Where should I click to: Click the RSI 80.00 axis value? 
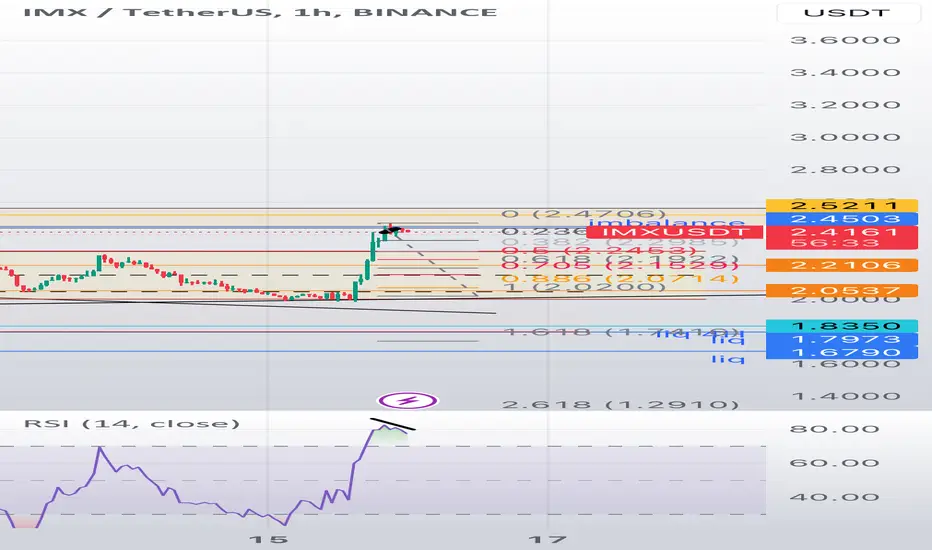(x=835, y=429)
